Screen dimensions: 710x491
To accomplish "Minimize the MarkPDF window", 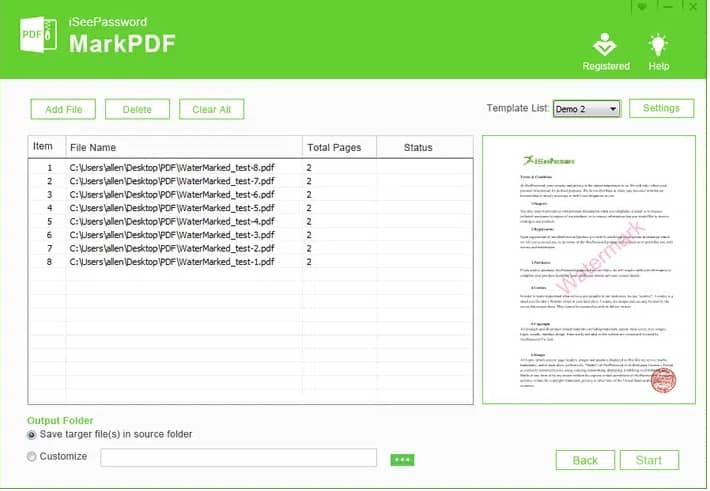I will tap(668, 6).
